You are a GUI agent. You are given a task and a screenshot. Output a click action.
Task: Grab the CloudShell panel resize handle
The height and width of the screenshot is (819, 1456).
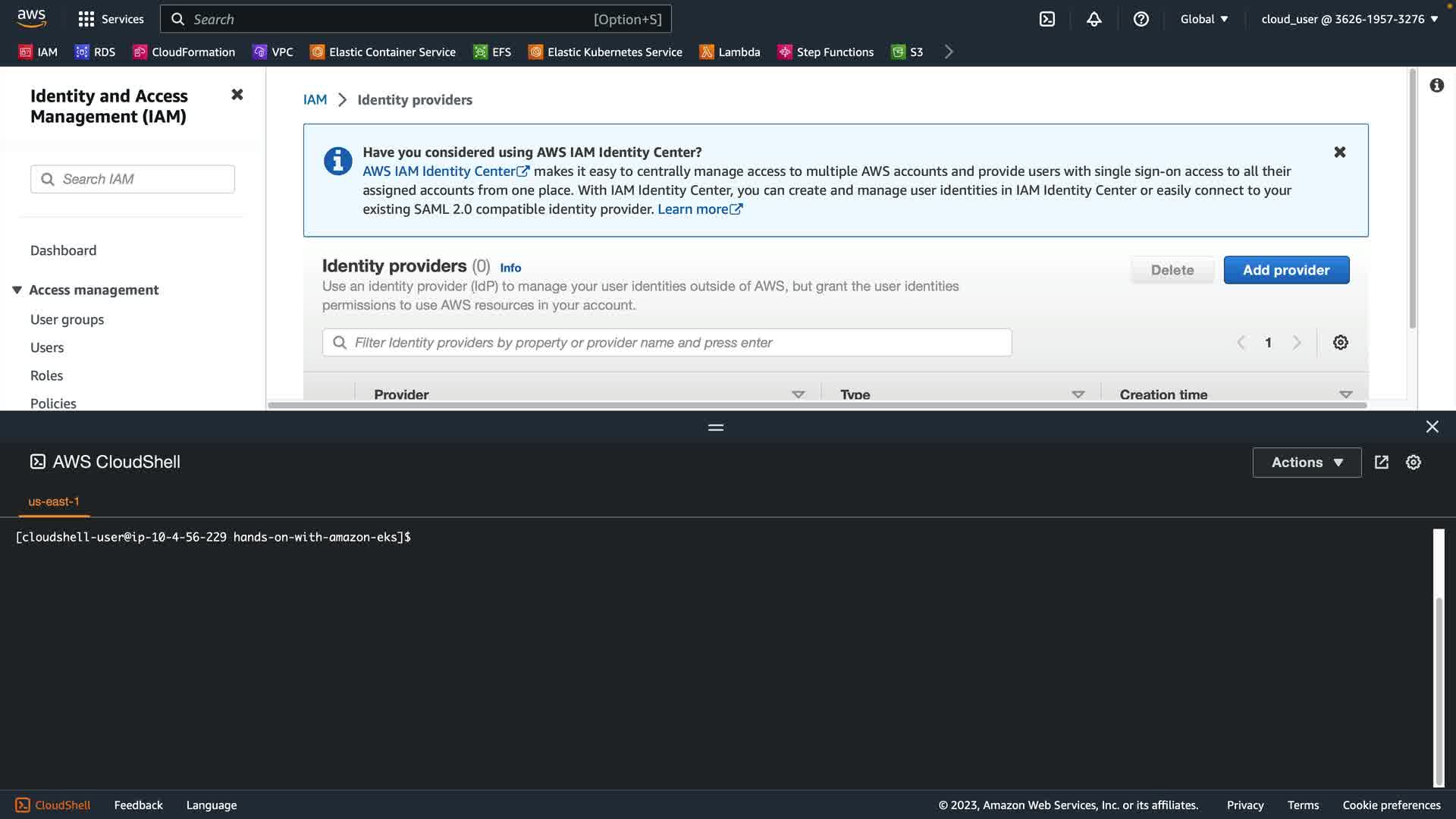[715, 427]
